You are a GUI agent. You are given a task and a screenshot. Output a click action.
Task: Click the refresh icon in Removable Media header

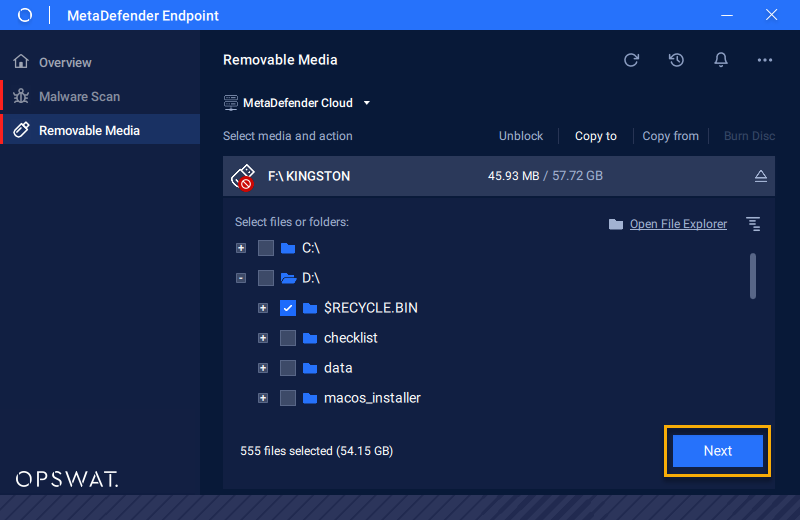(x=631, y=60)
